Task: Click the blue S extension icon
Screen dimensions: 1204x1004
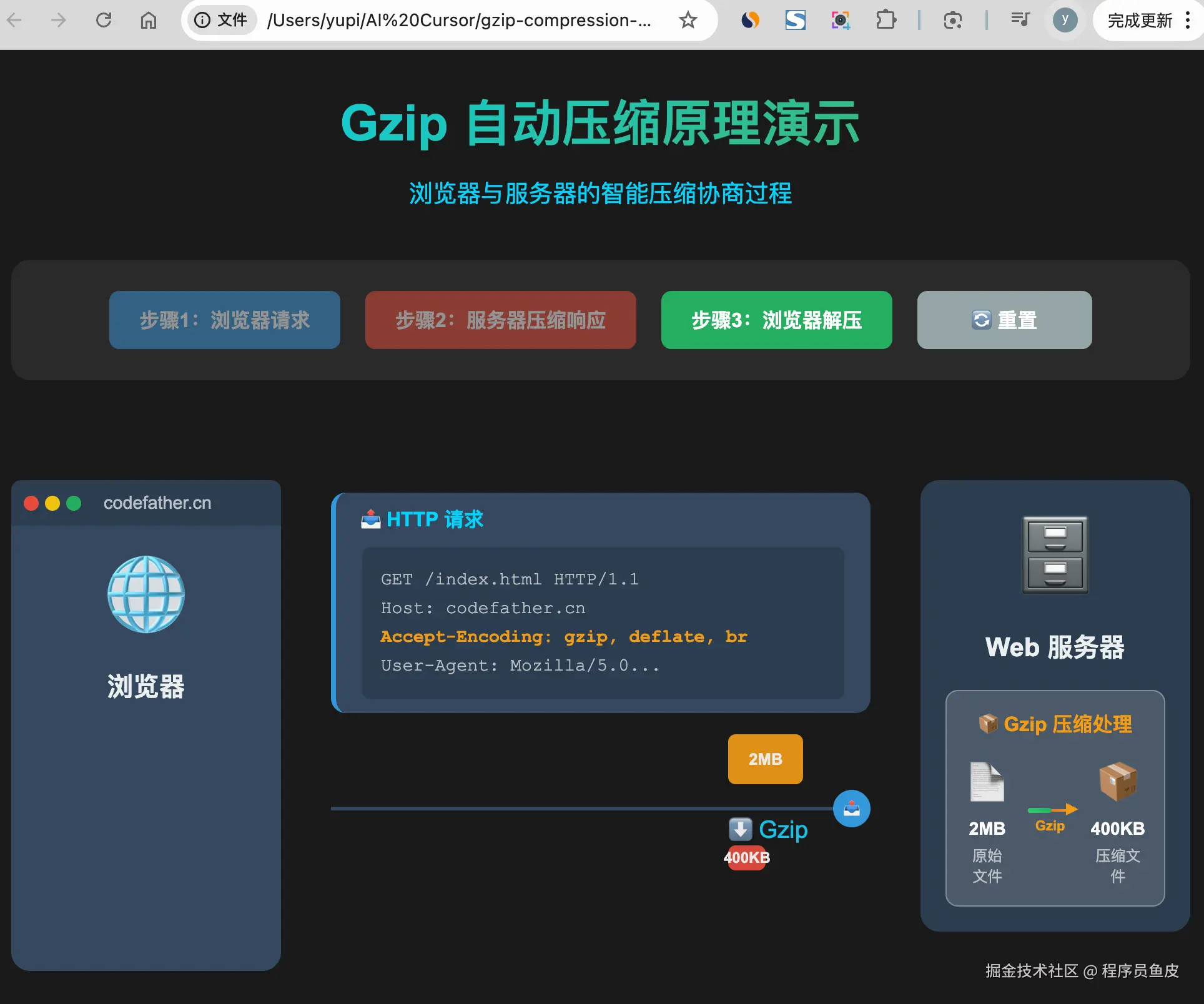Action: 795,21
